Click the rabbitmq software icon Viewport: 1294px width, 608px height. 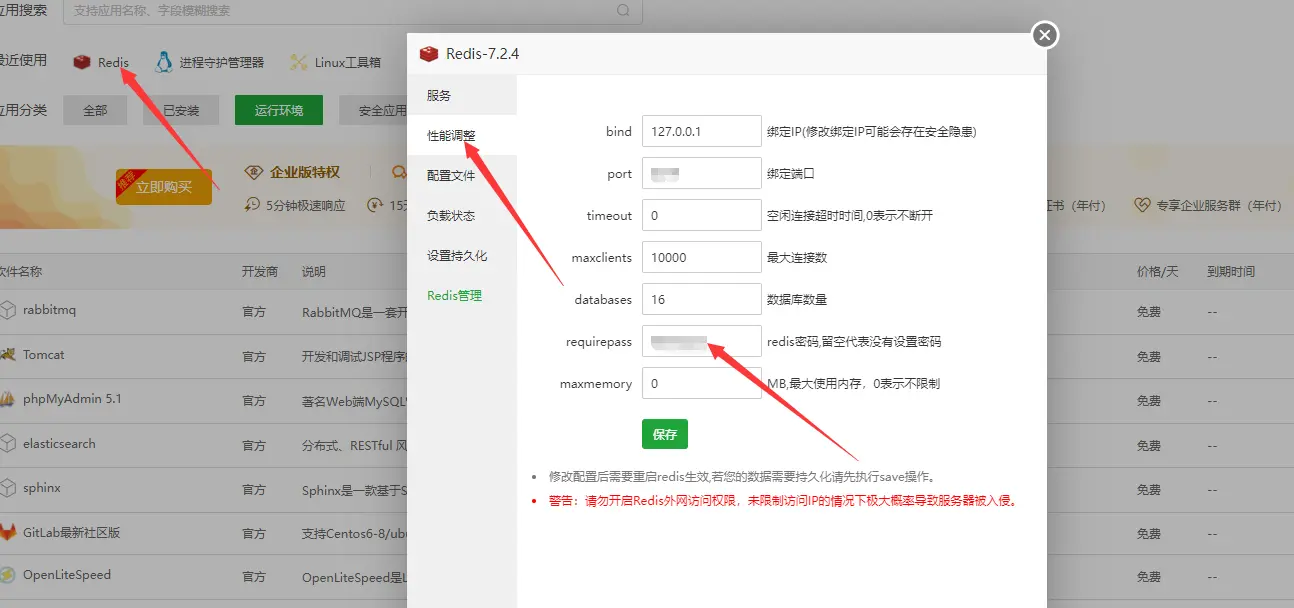pyautogui.click(x=8, y=310)
